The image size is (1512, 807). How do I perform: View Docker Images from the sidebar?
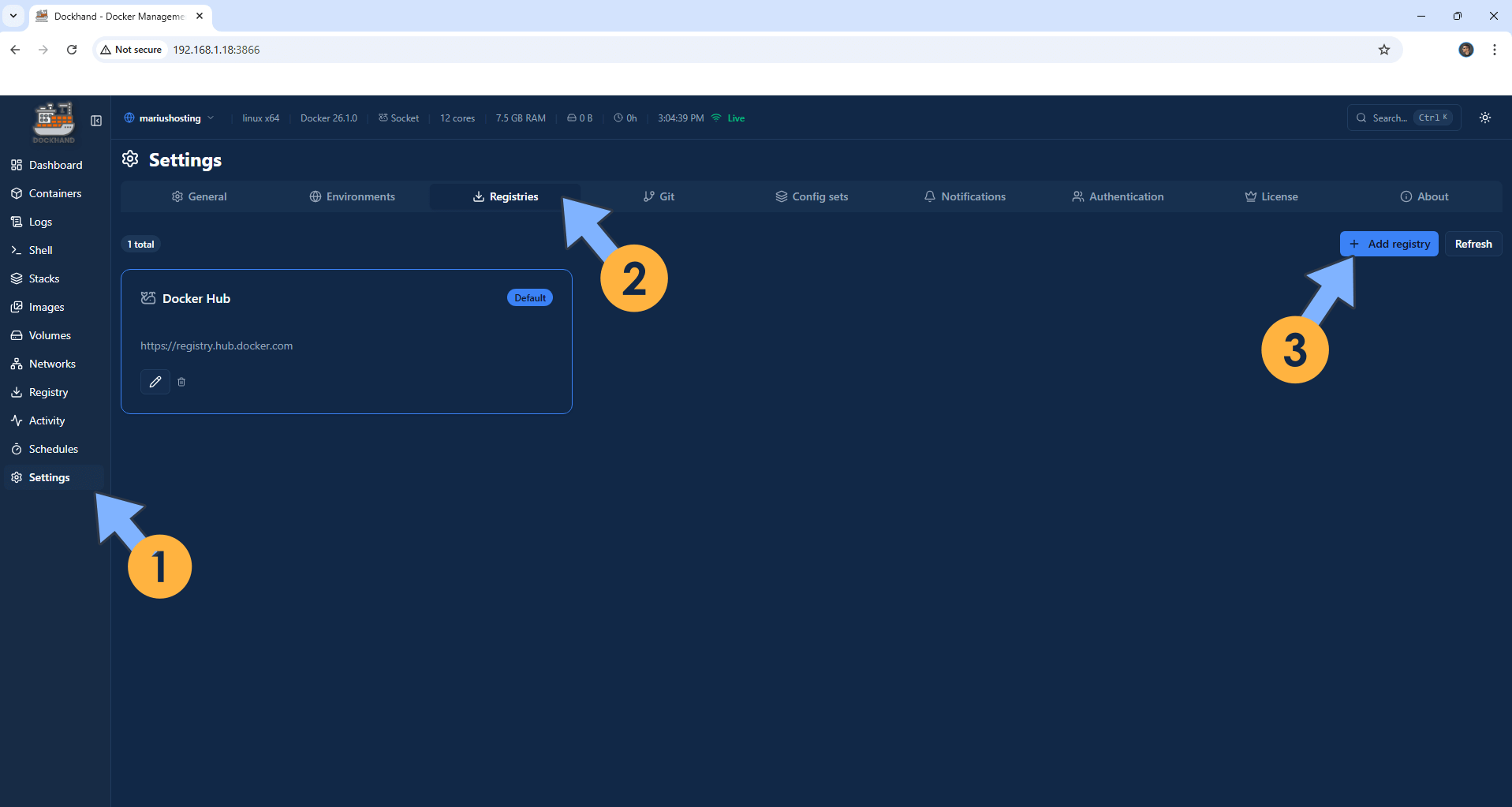click(46, 307)
